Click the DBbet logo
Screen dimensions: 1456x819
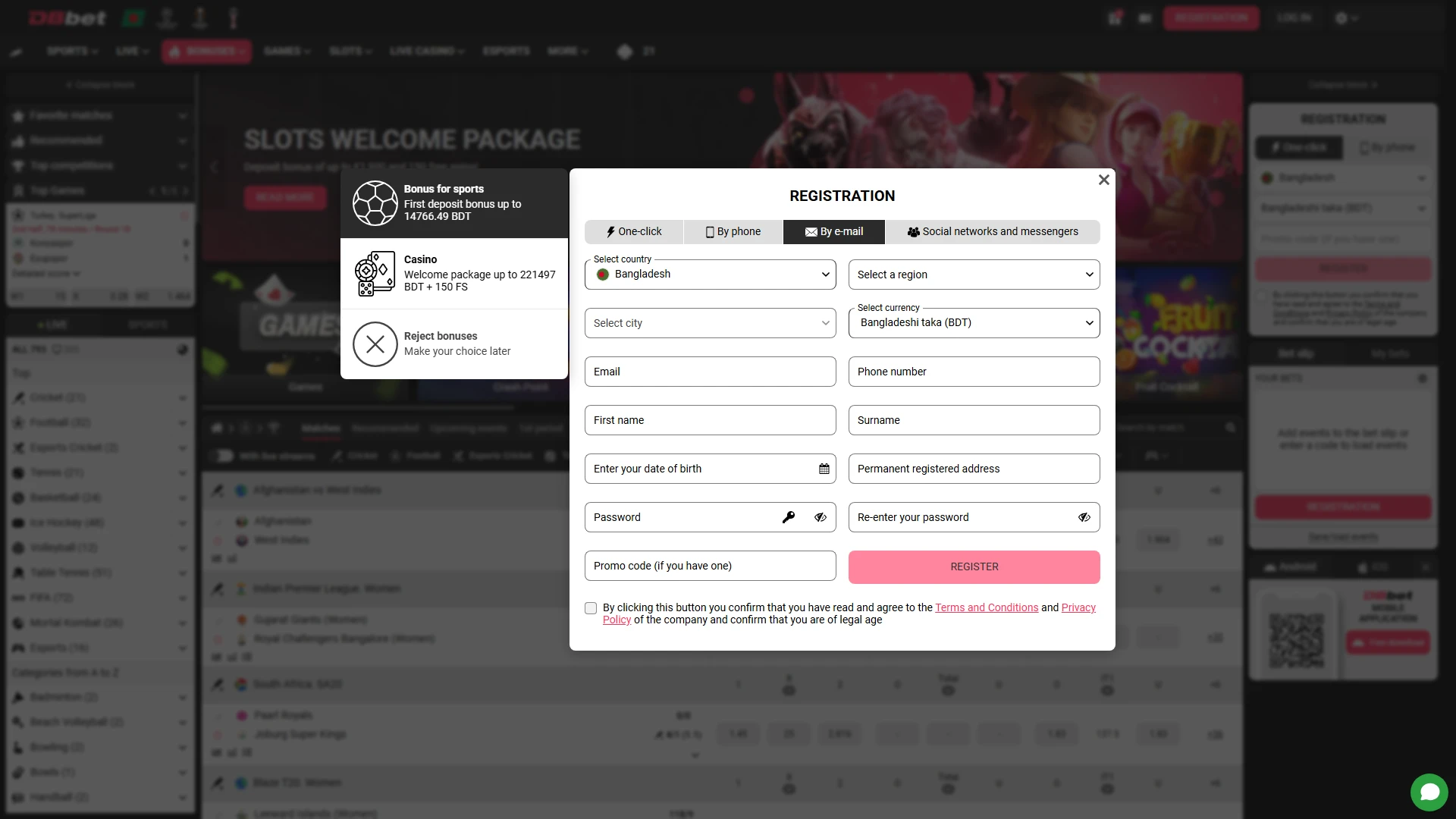(x=67, y=17)
